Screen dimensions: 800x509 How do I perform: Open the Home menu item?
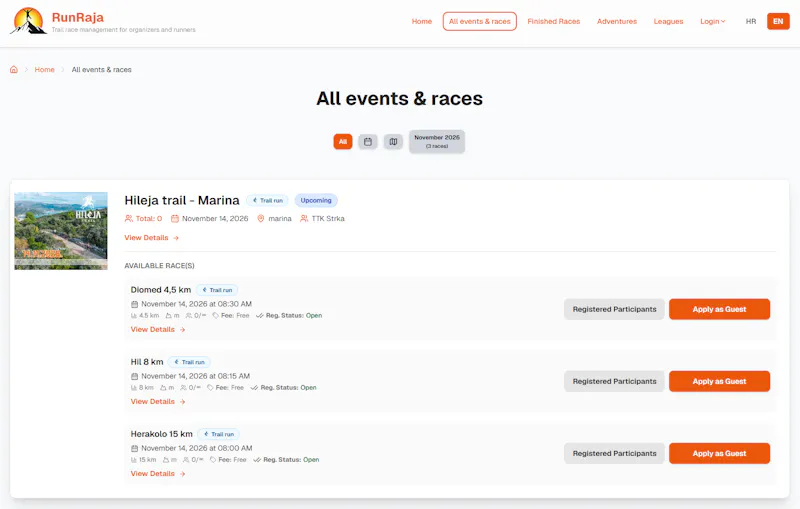(x=422, y=21)
